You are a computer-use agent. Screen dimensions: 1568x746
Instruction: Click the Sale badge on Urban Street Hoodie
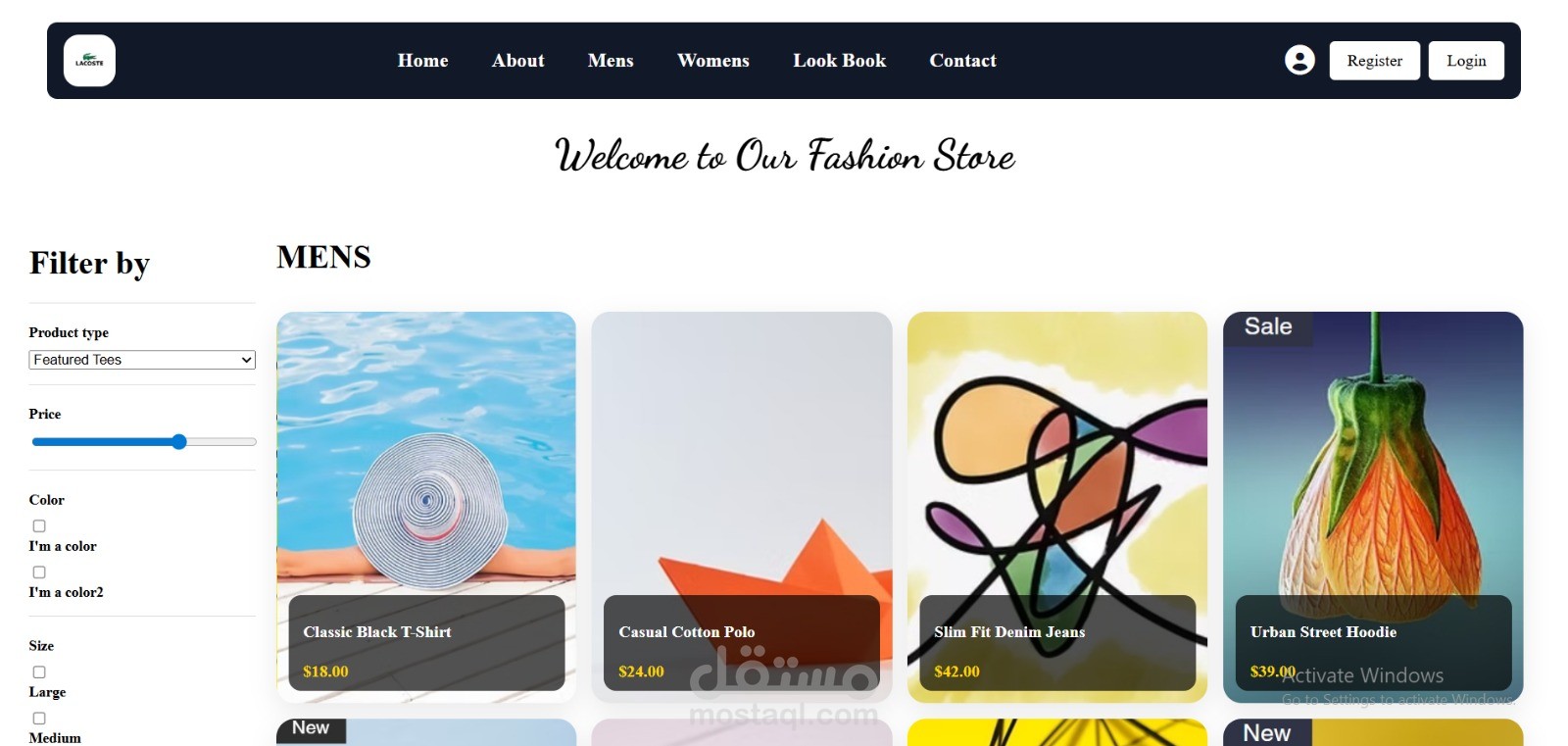[1268, 327]
